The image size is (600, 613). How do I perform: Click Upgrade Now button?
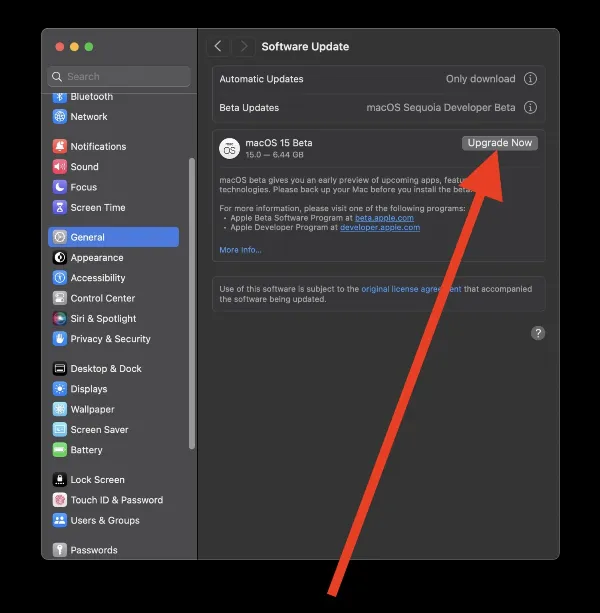(x=500, y=143)
